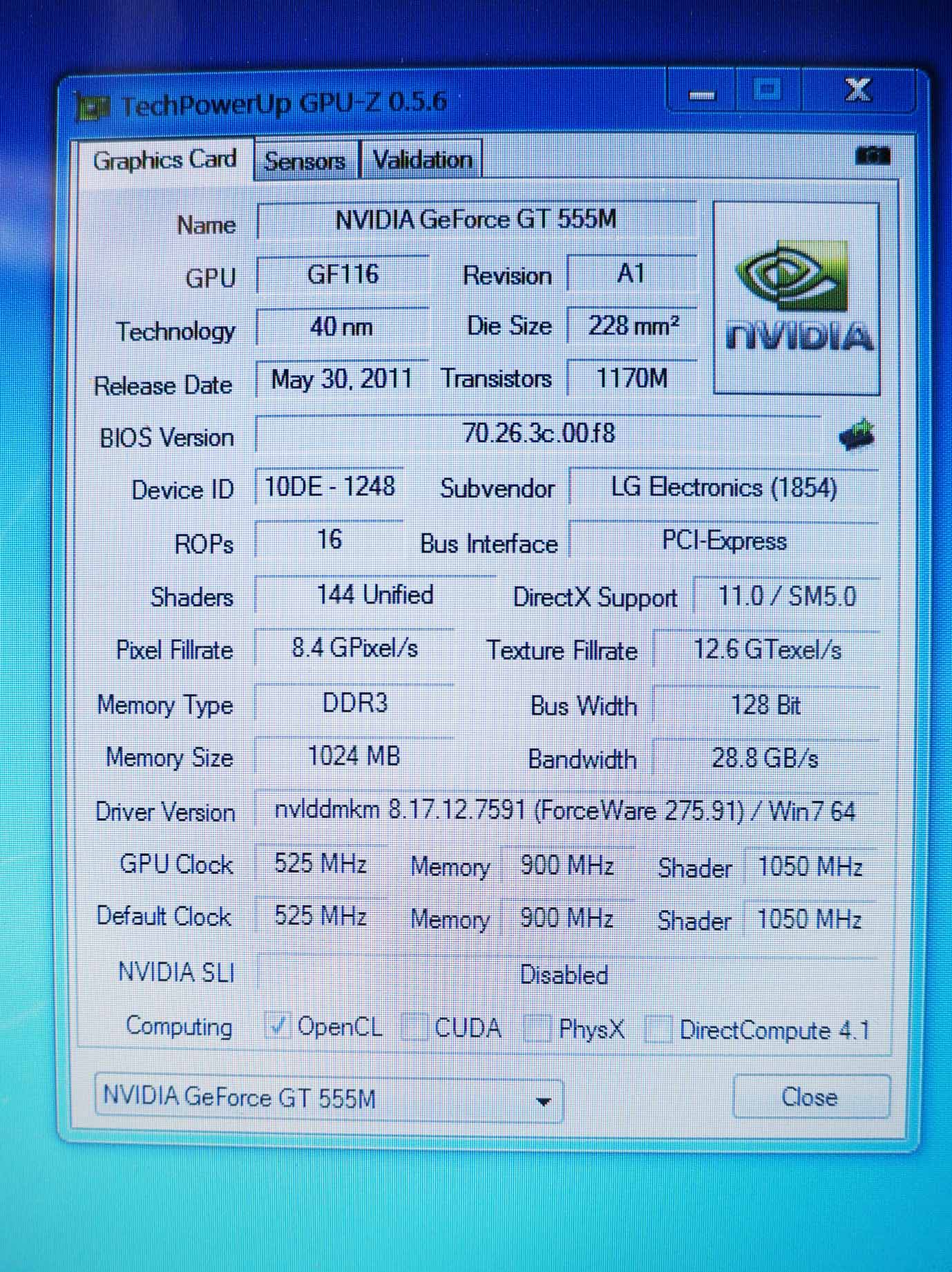Viewport: 952px width, 1272px height.
Task: Click the NVIDIA SLI label
Action: click(x=176, y=972)
